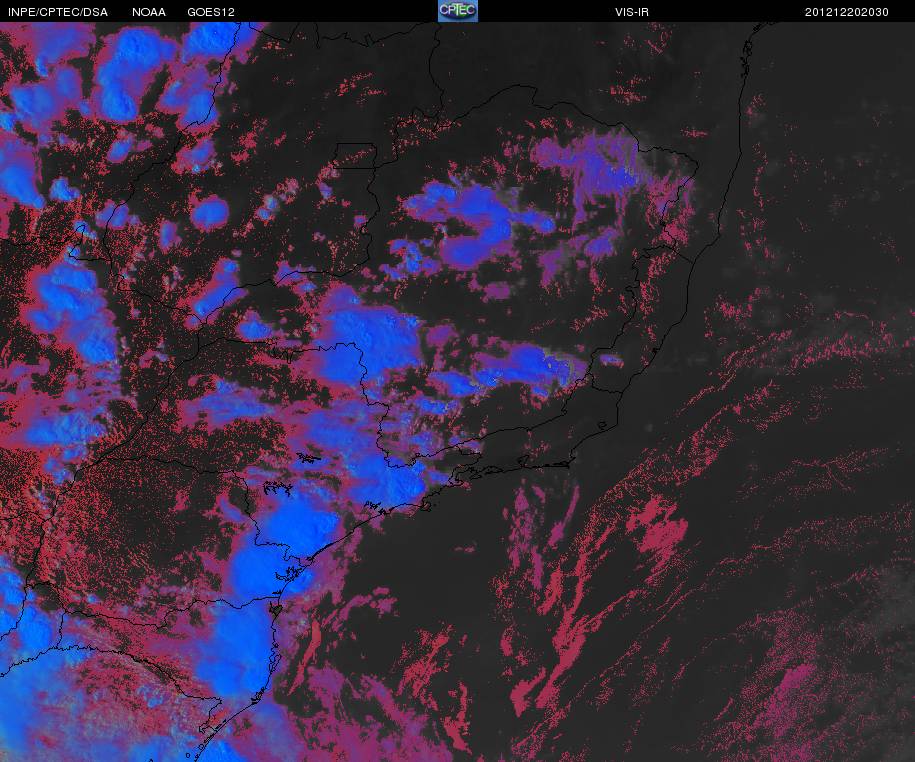Click the CPTEC logo in header
915x762 pixels.
coord(458,11)
